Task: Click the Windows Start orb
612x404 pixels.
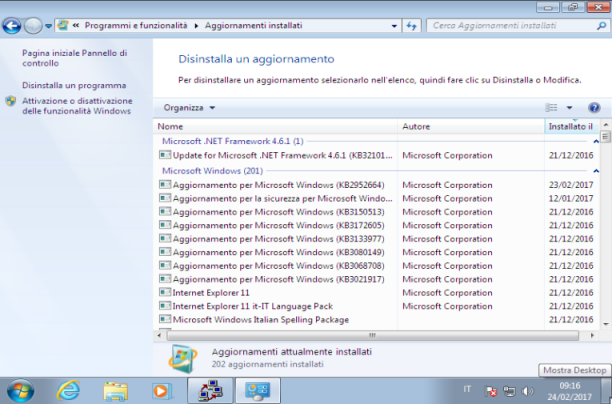Action: tap(20, 391)
